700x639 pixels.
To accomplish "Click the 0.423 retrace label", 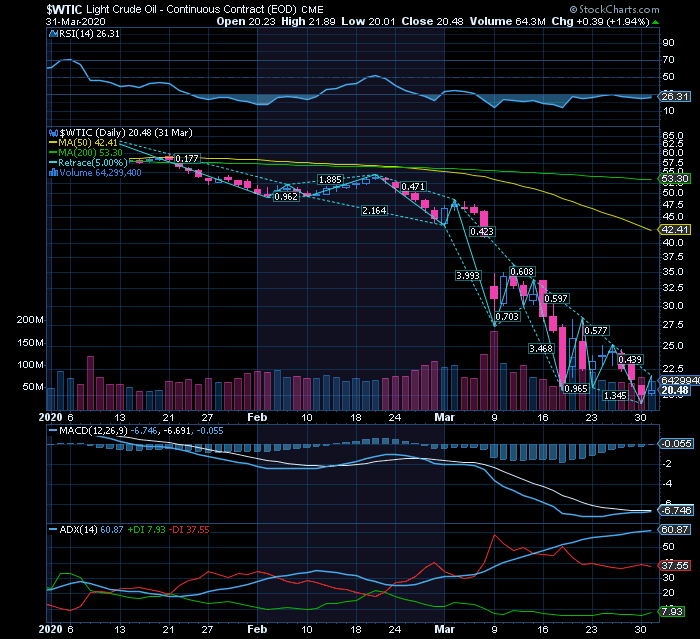I will [x=482, y=231].
